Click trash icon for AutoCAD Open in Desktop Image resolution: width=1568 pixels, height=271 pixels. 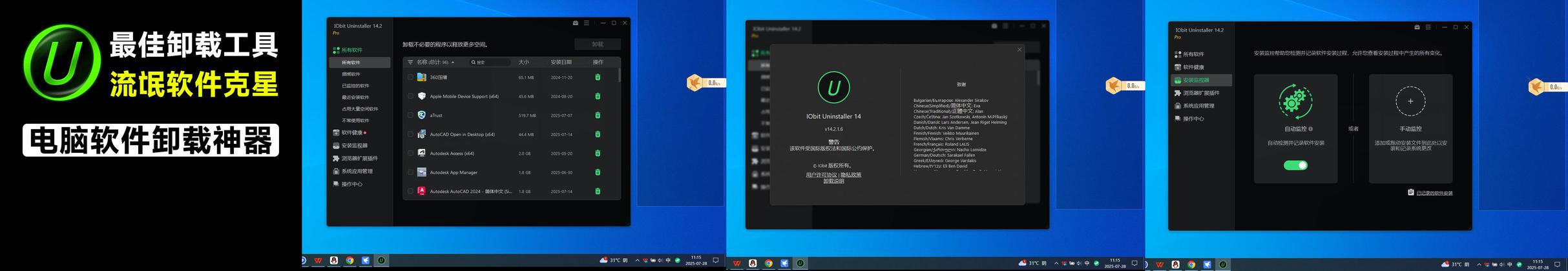tap(598, 134)
